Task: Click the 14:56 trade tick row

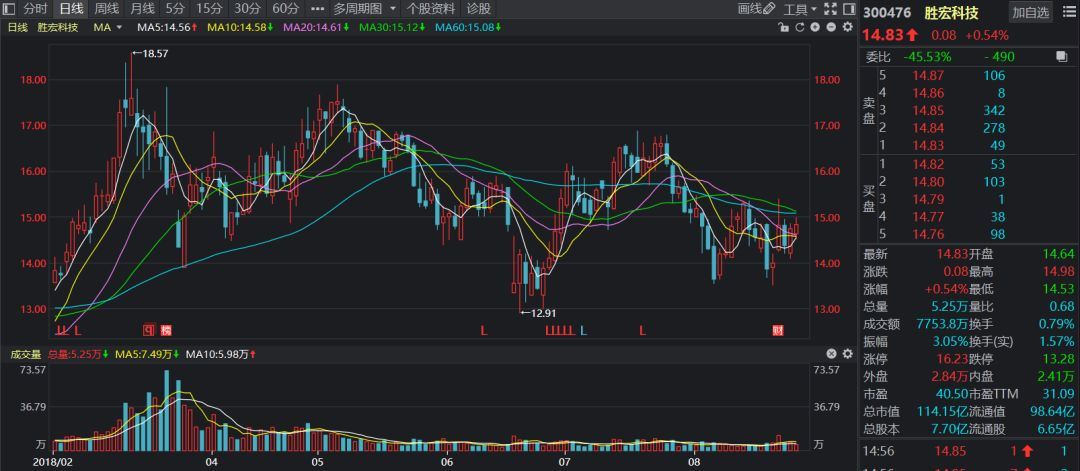Action: pos(969,452)
